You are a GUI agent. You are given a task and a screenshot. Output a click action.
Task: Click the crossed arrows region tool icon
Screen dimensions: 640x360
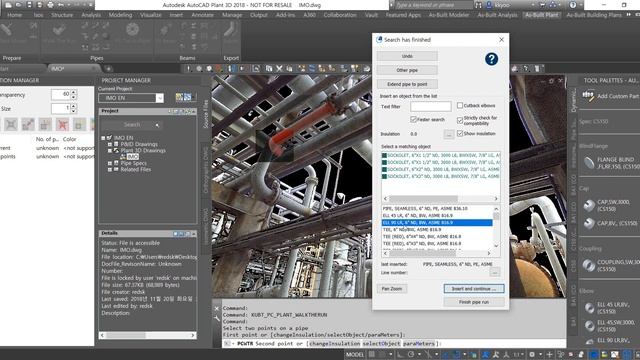[11, 124]
